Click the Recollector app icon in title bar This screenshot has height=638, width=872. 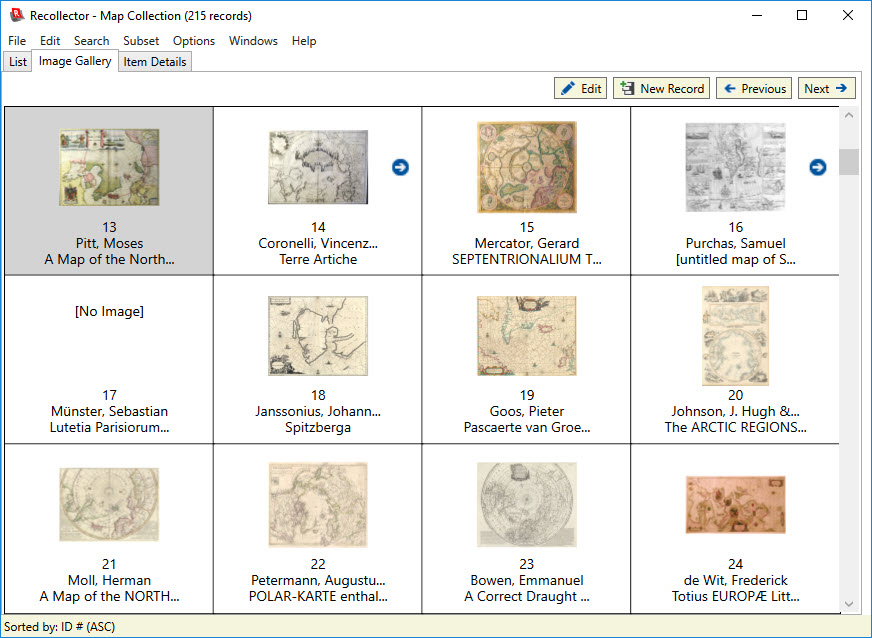point(17,15)
